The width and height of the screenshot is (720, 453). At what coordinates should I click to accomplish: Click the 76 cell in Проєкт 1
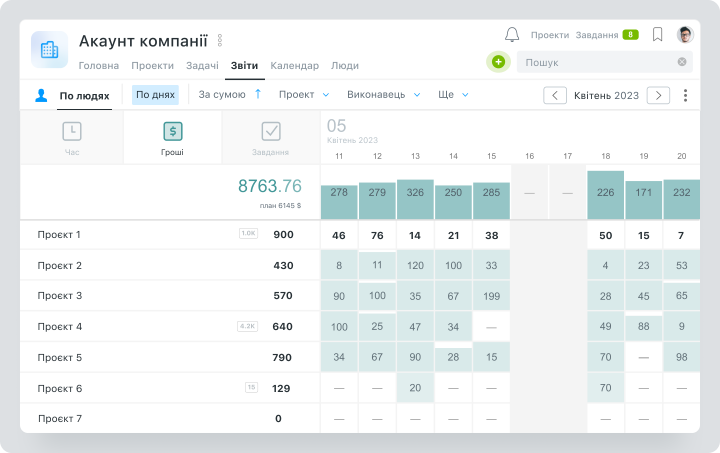click(377, 235)
